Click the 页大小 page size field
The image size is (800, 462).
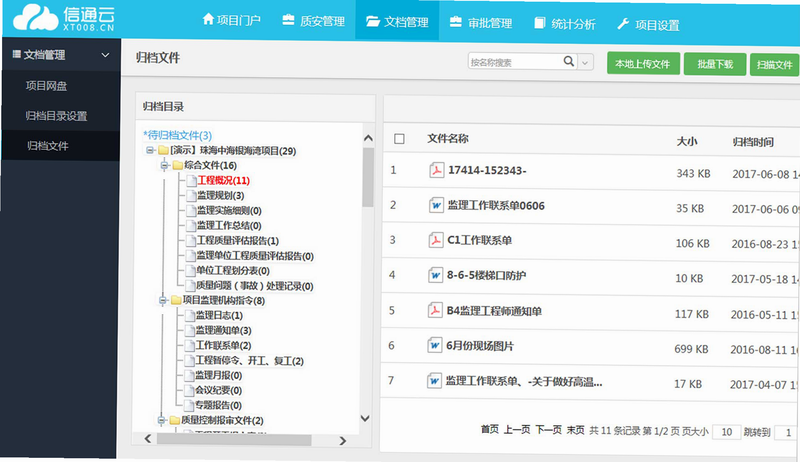[x=726, y=432]
